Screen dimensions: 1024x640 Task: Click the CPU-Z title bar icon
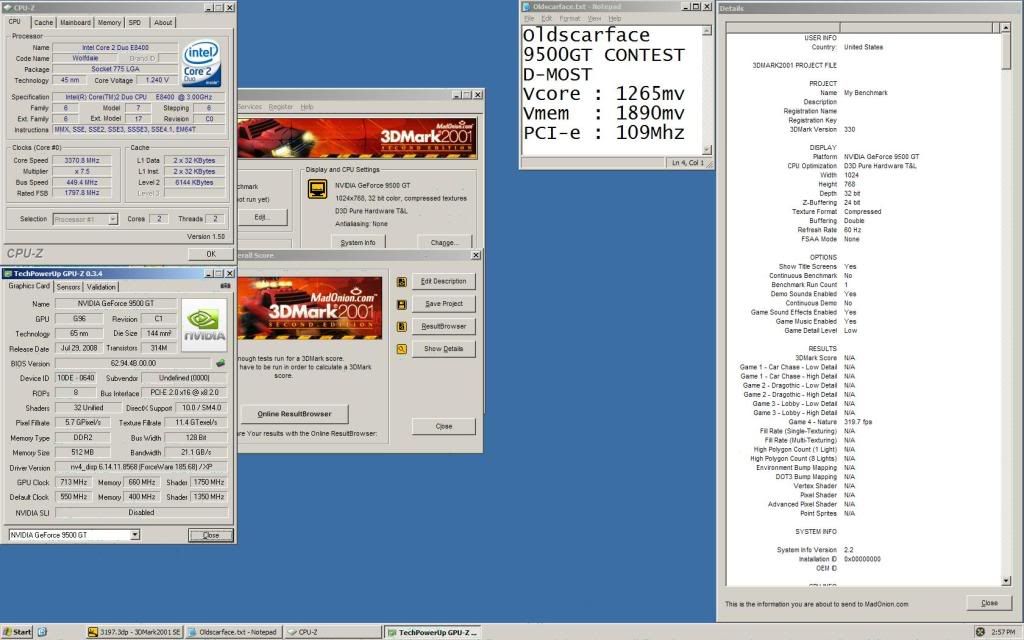[x=7, y=7]
